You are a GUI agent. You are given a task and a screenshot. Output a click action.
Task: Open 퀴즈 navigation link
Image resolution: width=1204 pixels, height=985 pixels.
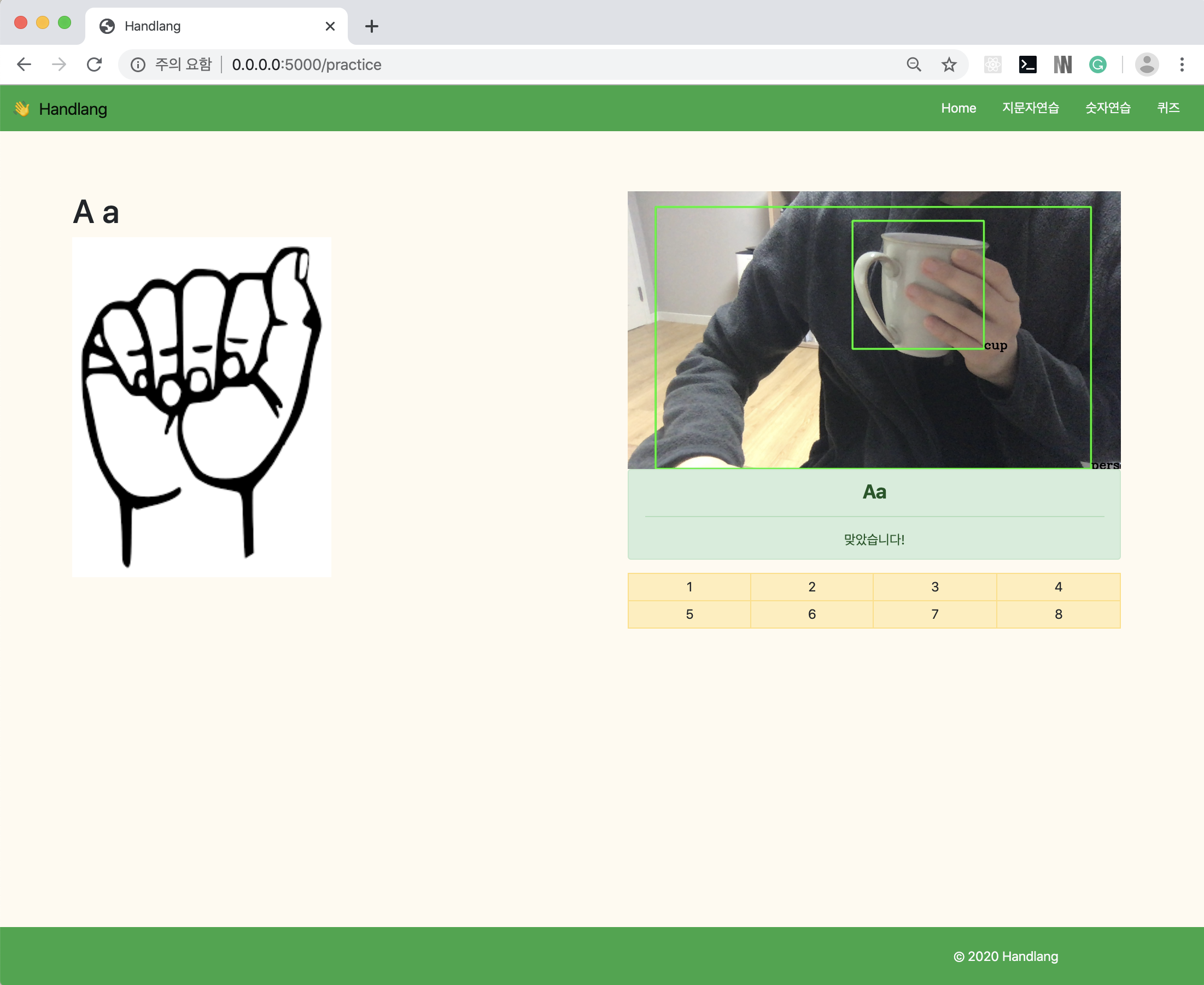point(1168,108)
